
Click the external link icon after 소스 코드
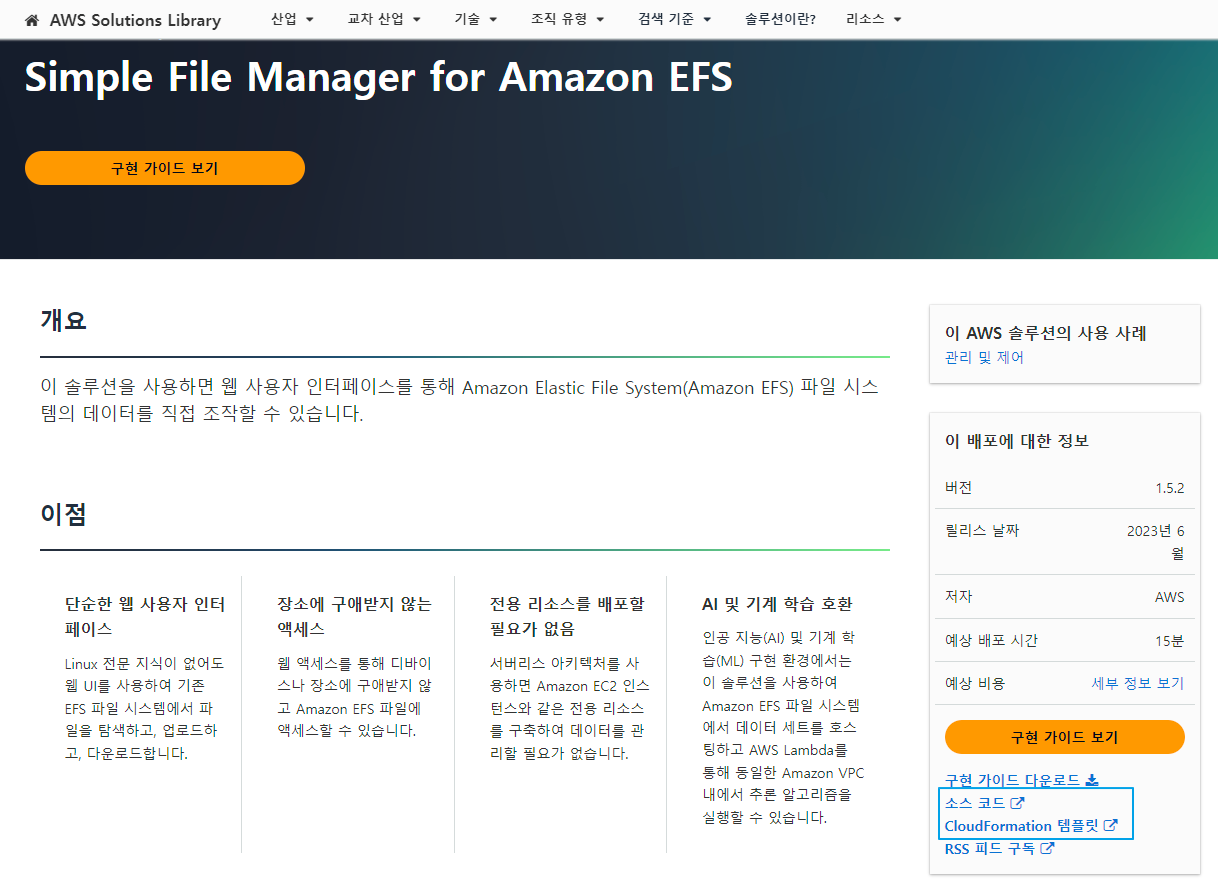coord(1017,803)
